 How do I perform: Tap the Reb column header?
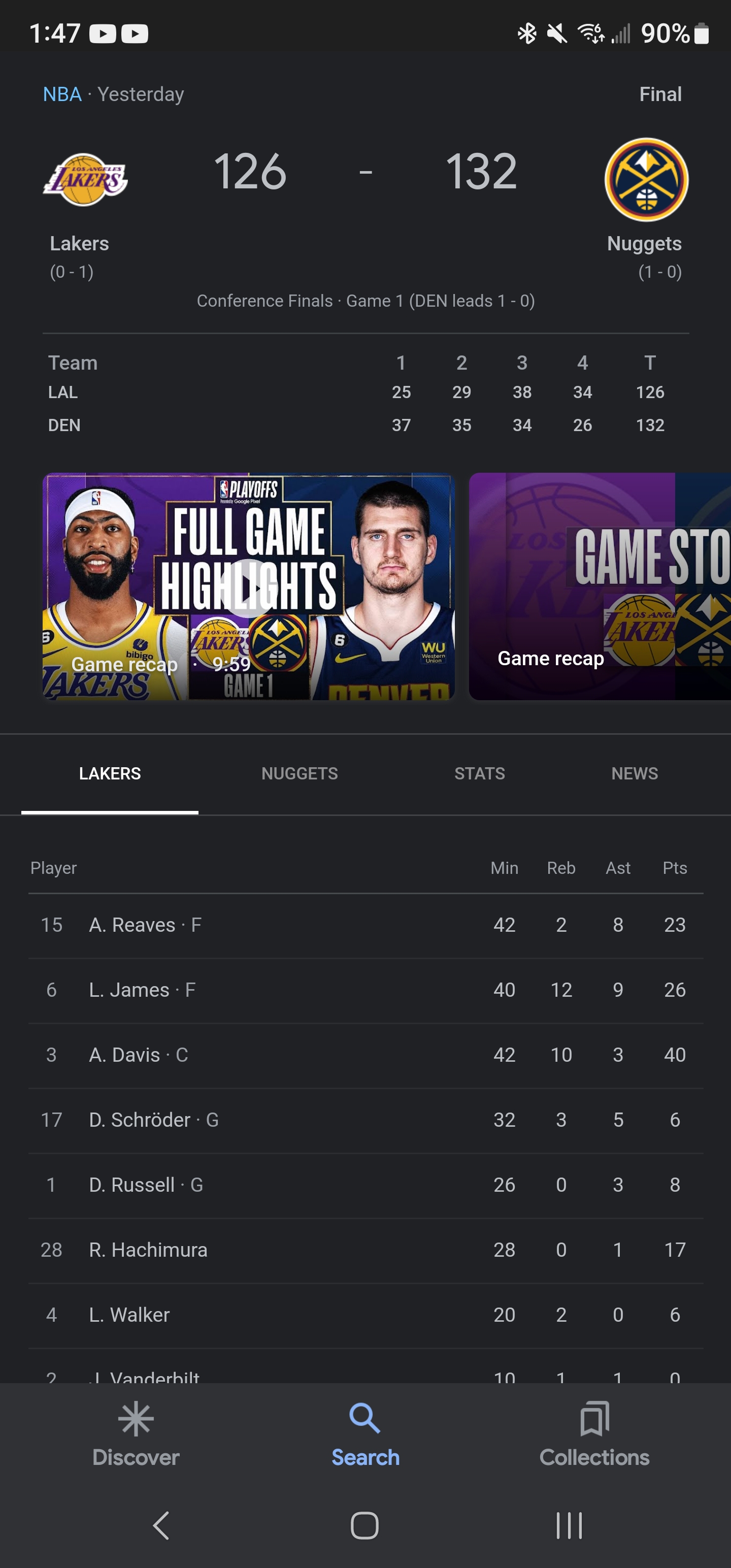tap(560, 868)
